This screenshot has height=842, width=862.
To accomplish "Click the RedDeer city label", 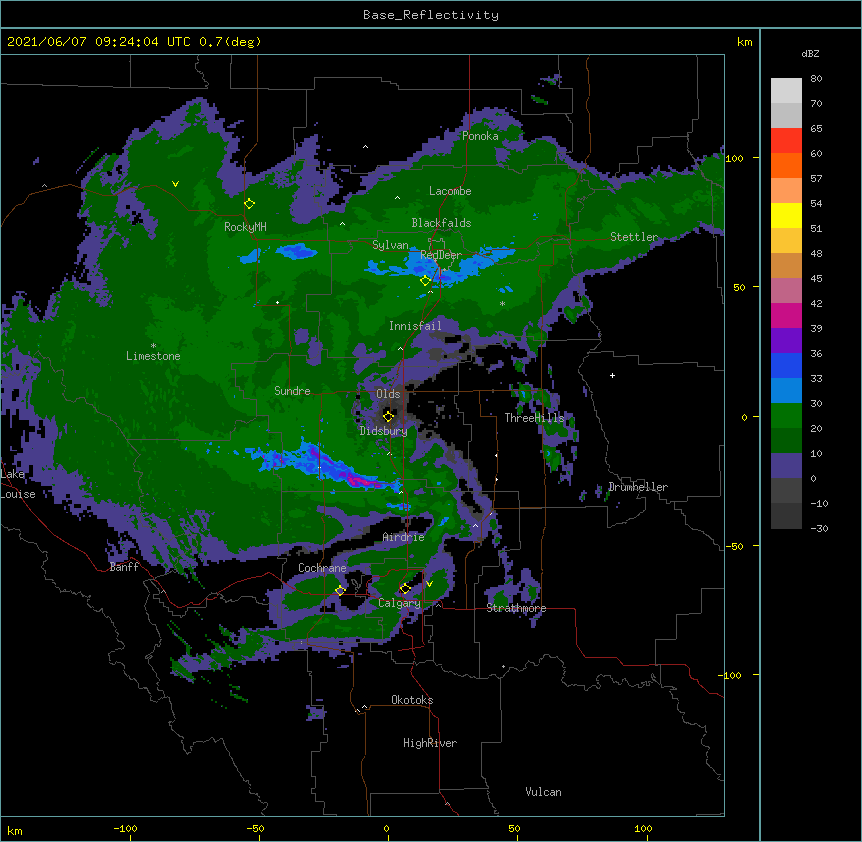I will tap(441, 255).
